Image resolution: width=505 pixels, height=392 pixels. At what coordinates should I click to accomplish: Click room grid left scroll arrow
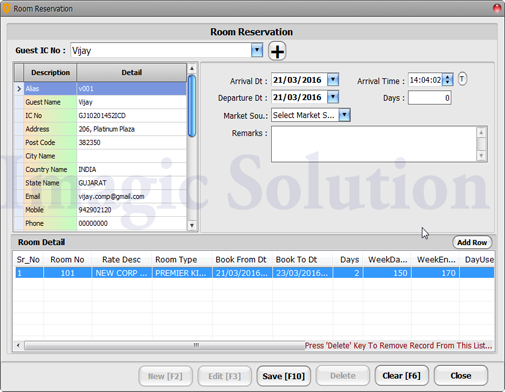18,345
